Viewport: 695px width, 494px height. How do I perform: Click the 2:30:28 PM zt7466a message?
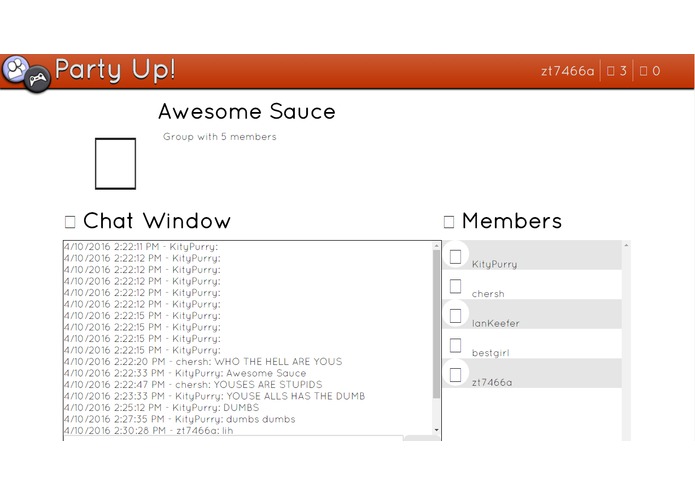(x=148, y=431)
